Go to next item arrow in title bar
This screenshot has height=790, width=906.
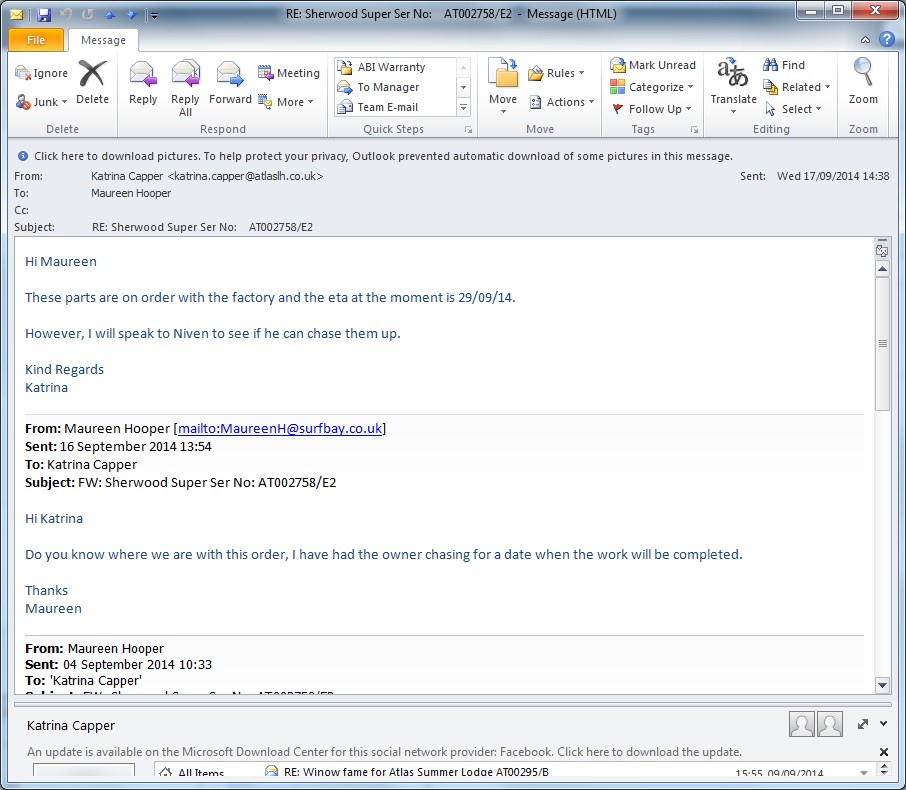[132, 14]
